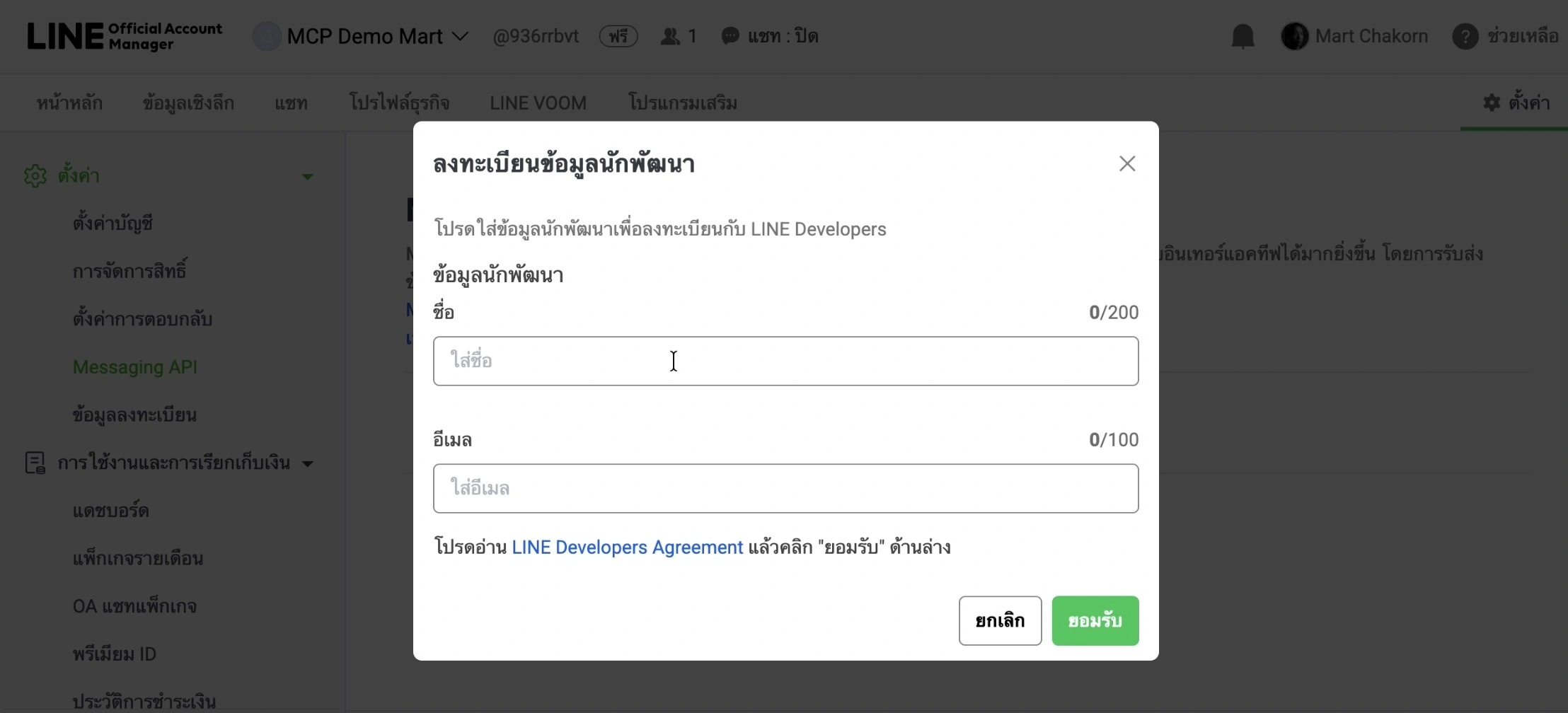
Task: Open the โปรไฟล์ธุรกิจ tab
Action: point(399,103)
